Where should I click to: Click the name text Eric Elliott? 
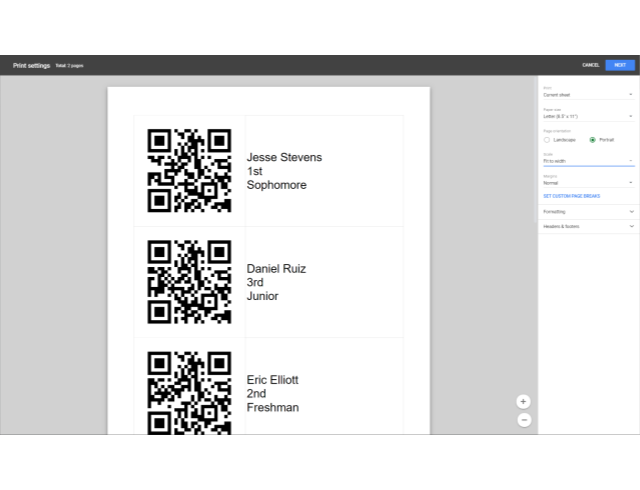pos(272,380)
